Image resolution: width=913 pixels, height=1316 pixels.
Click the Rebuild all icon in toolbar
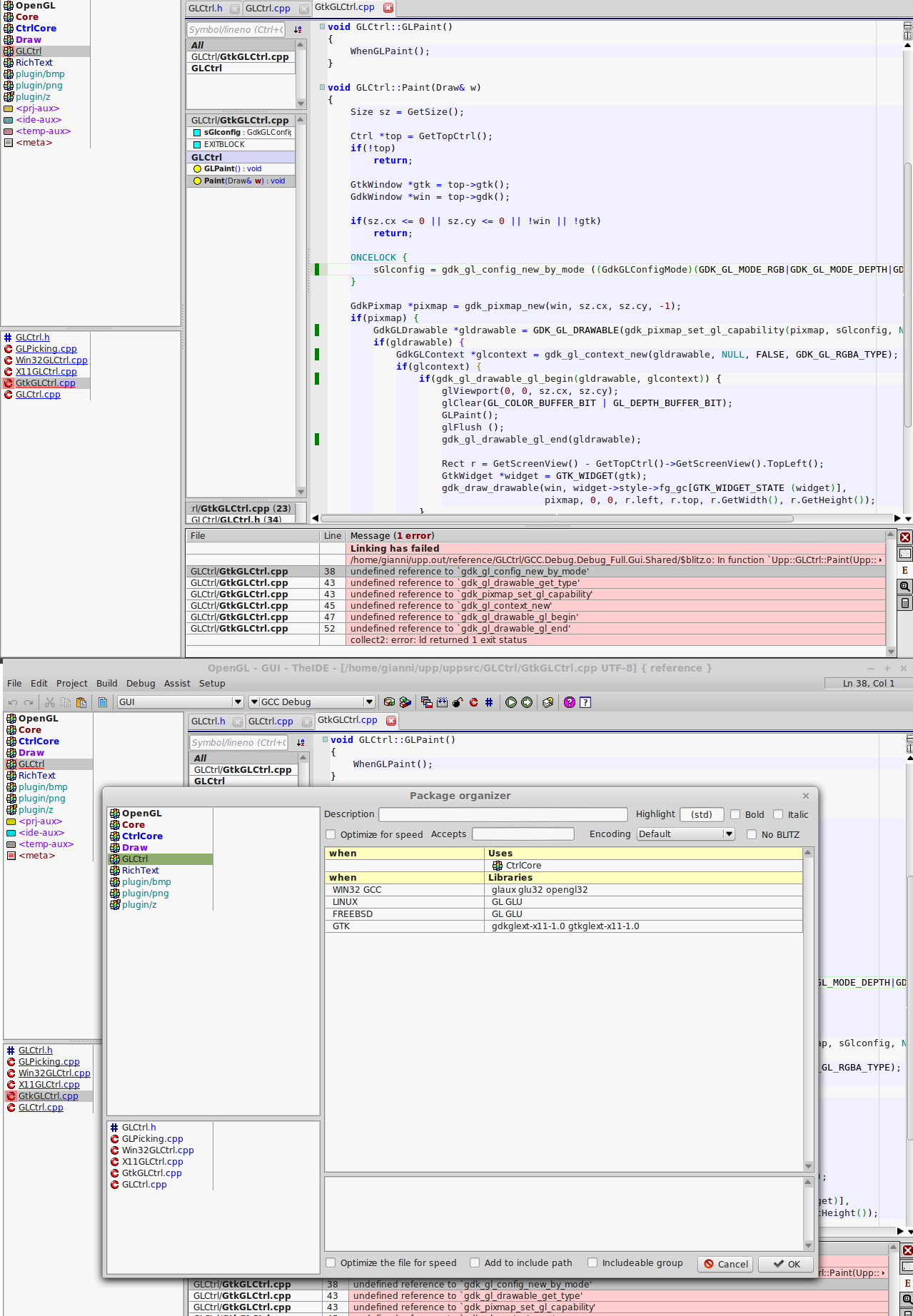point(405,702)
